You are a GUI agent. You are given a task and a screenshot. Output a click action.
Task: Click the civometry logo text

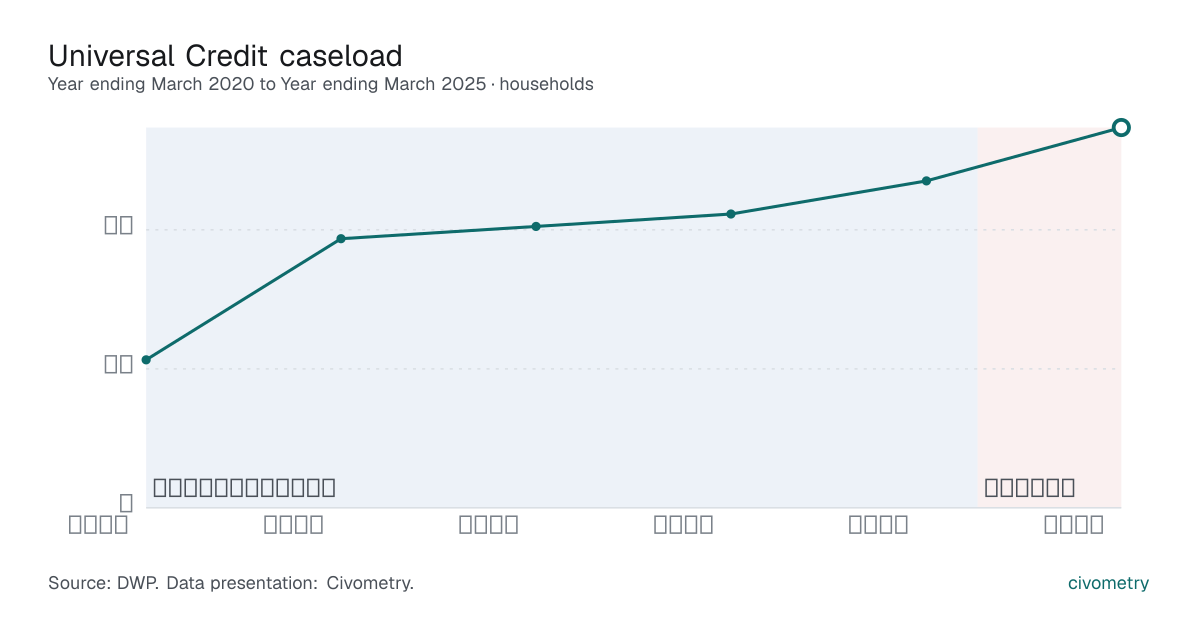click(x=1108, y=583)
